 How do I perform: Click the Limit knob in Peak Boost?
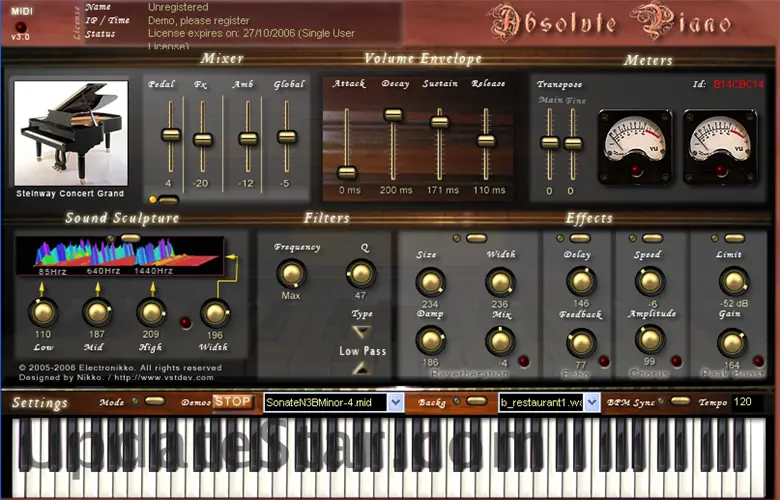[733, 282]
